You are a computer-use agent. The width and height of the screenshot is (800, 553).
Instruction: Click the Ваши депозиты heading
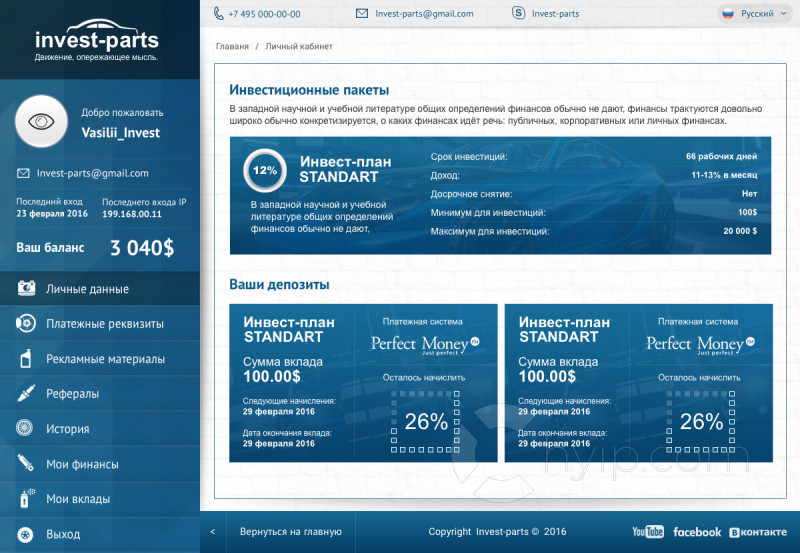[279, 285]
